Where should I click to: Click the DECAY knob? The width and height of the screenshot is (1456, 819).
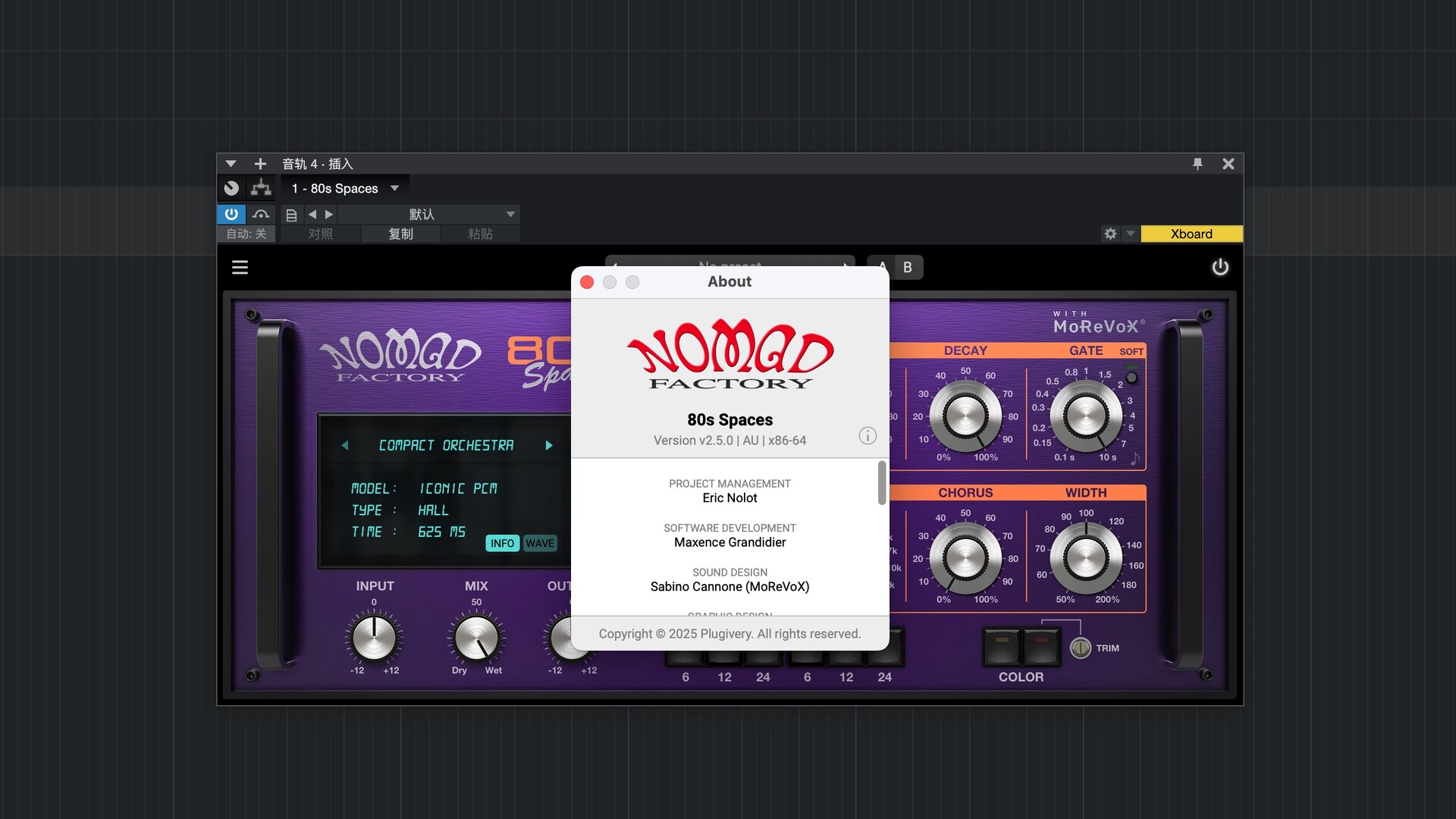click(x=965, y=416)
